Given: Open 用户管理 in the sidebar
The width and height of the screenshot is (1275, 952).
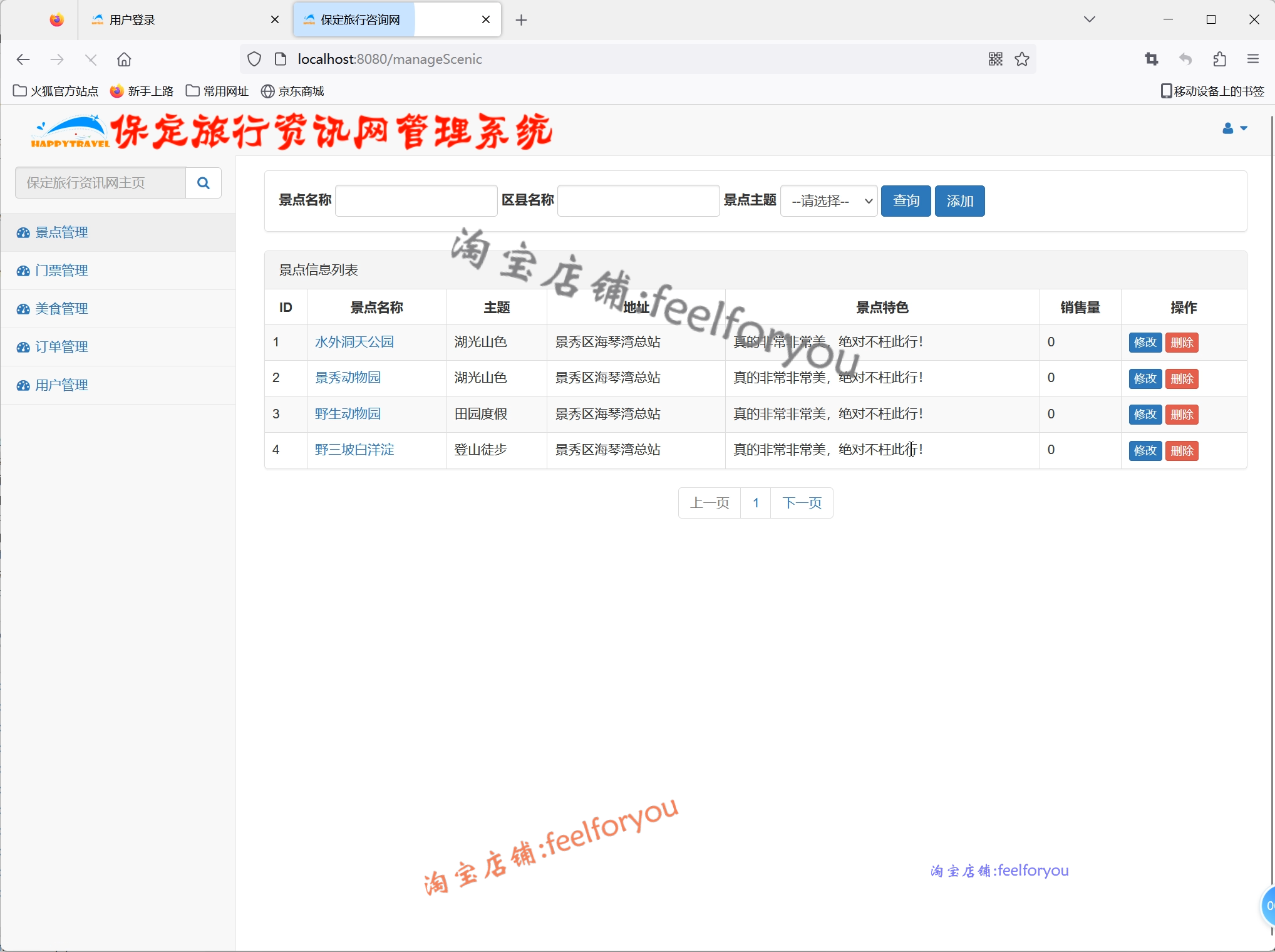Looking at the screenshot, I should pos(61,385).
